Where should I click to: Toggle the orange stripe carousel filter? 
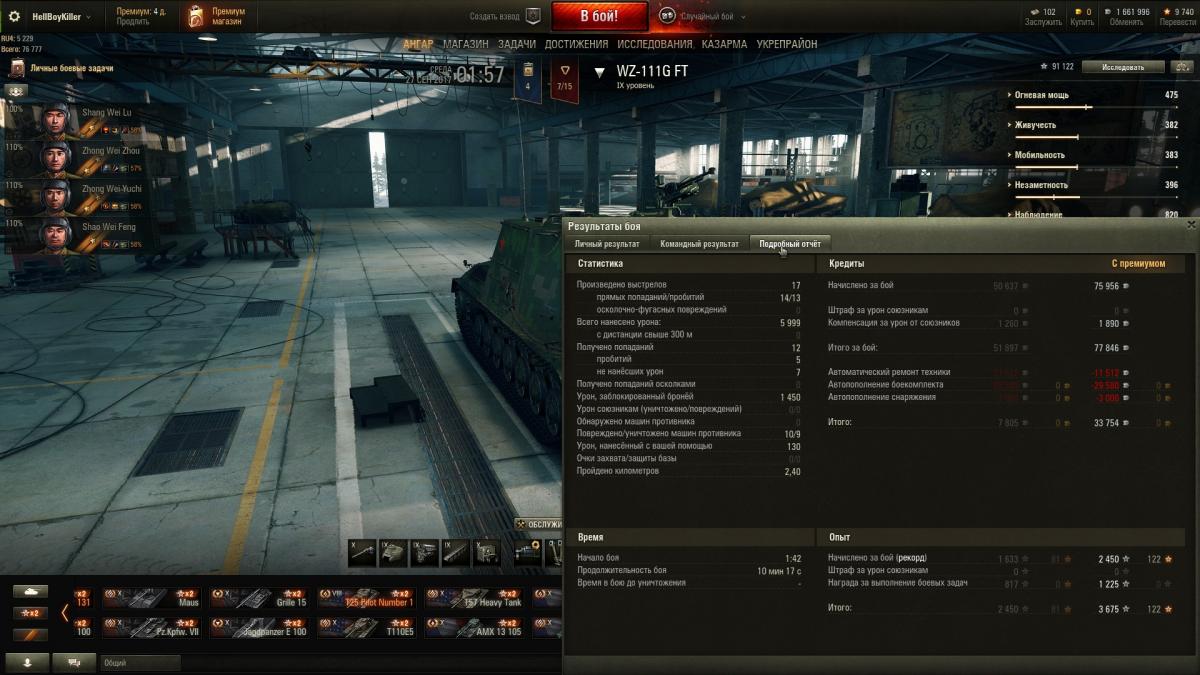point(30,635)
